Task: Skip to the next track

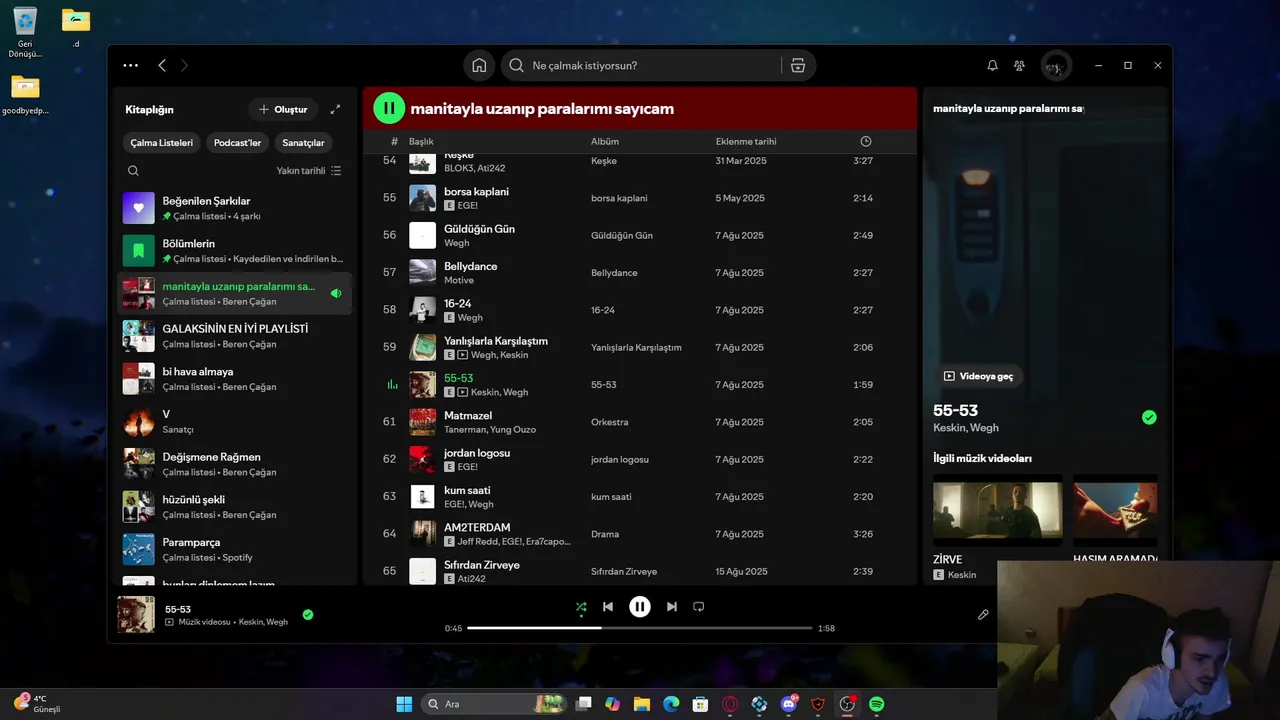Action: [672, 606]
